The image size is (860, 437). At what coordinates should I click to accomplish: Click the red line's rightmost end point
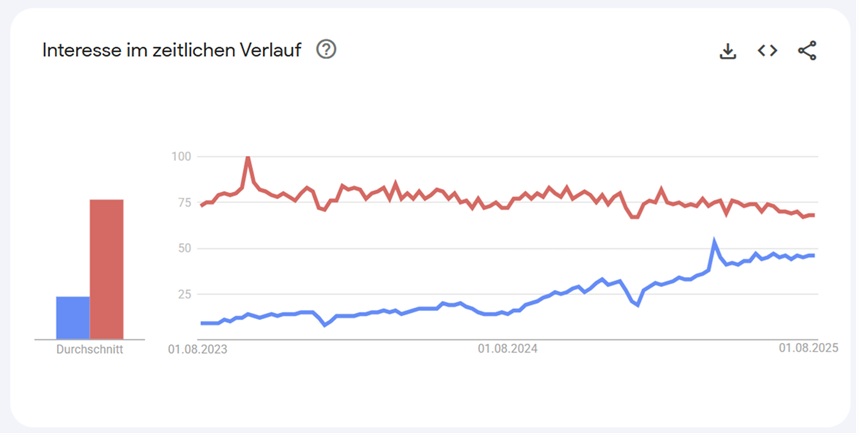tap(814, 215)
